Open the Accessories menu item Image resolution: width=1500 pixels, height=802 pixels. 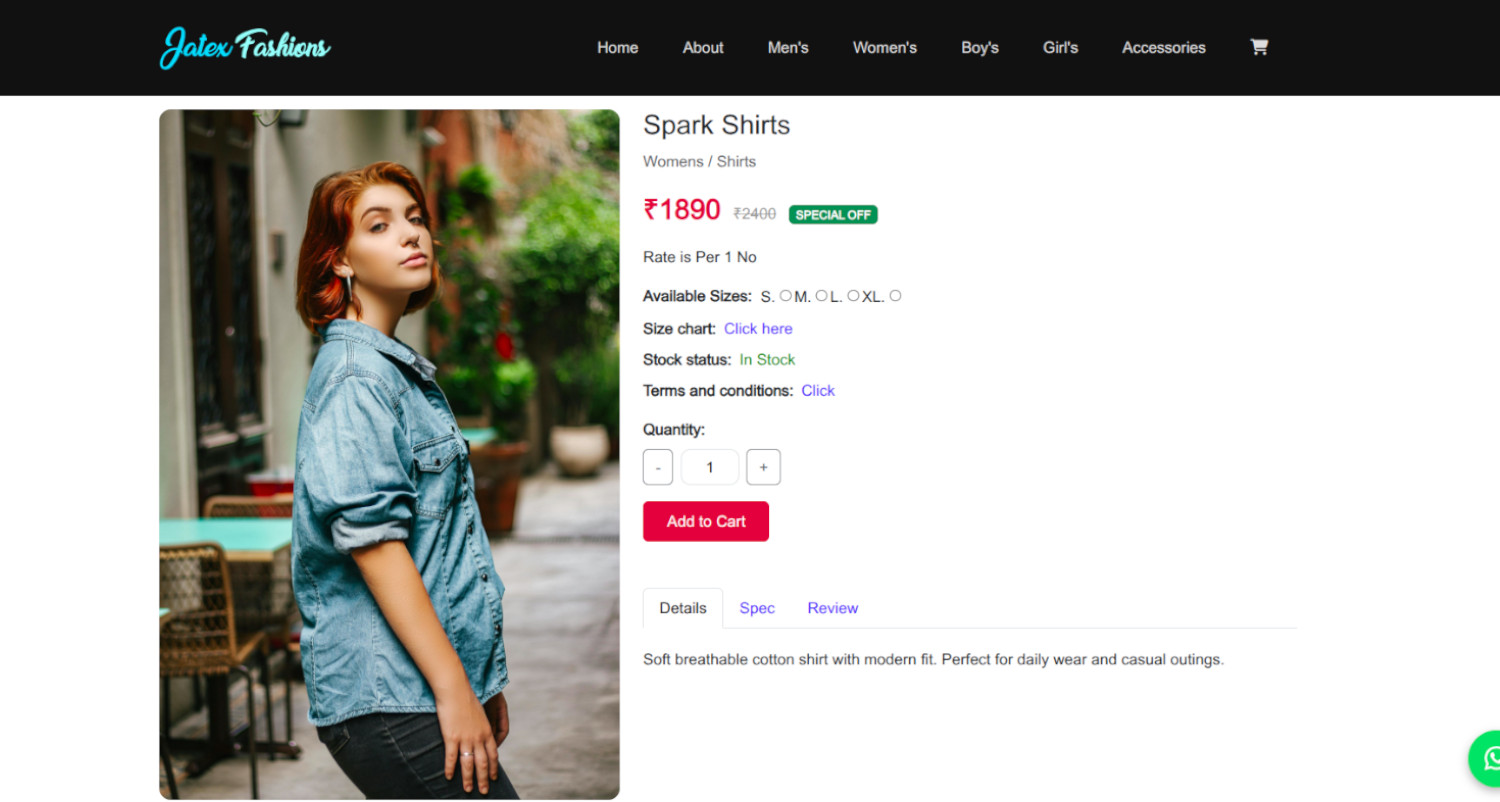(1163, 48)
